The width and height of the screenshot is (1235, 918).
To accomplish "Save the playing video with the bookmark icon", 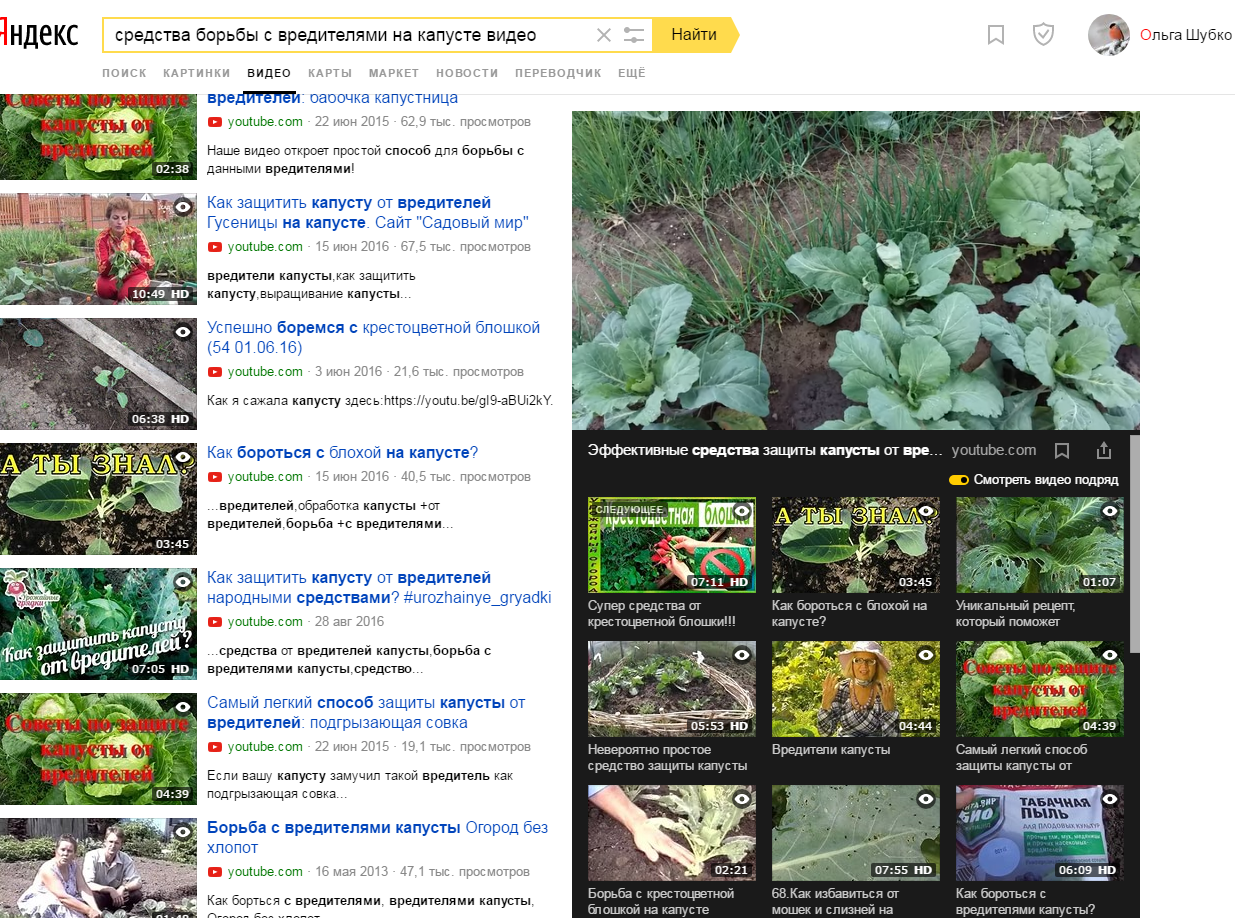I will click(1062, 451).
